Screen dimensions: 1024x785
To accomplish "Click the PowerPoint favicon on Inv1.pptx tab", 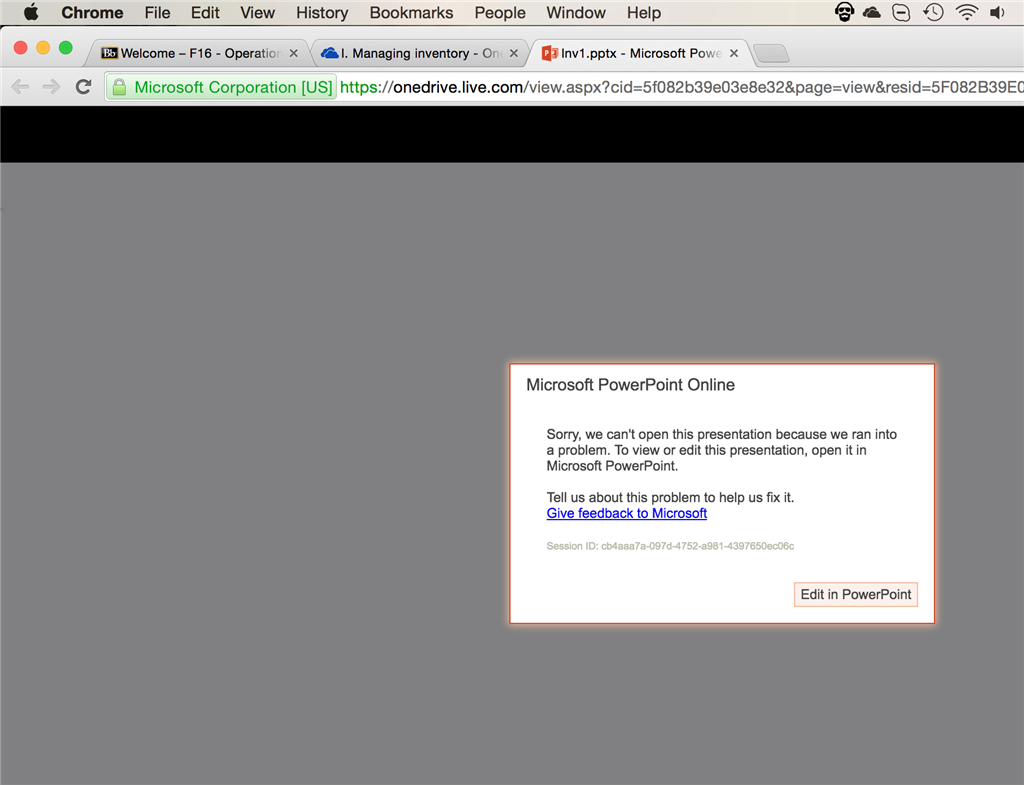I will [549, 53].
